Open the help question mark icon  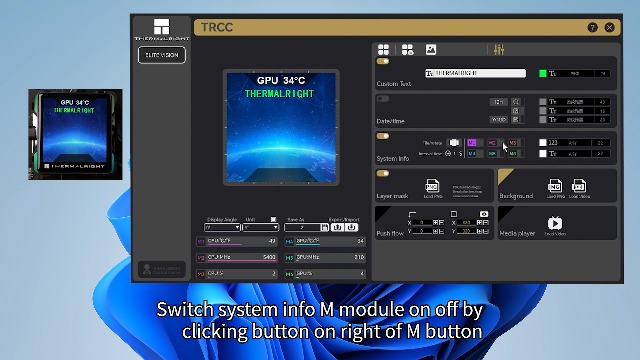click(592, 27)
